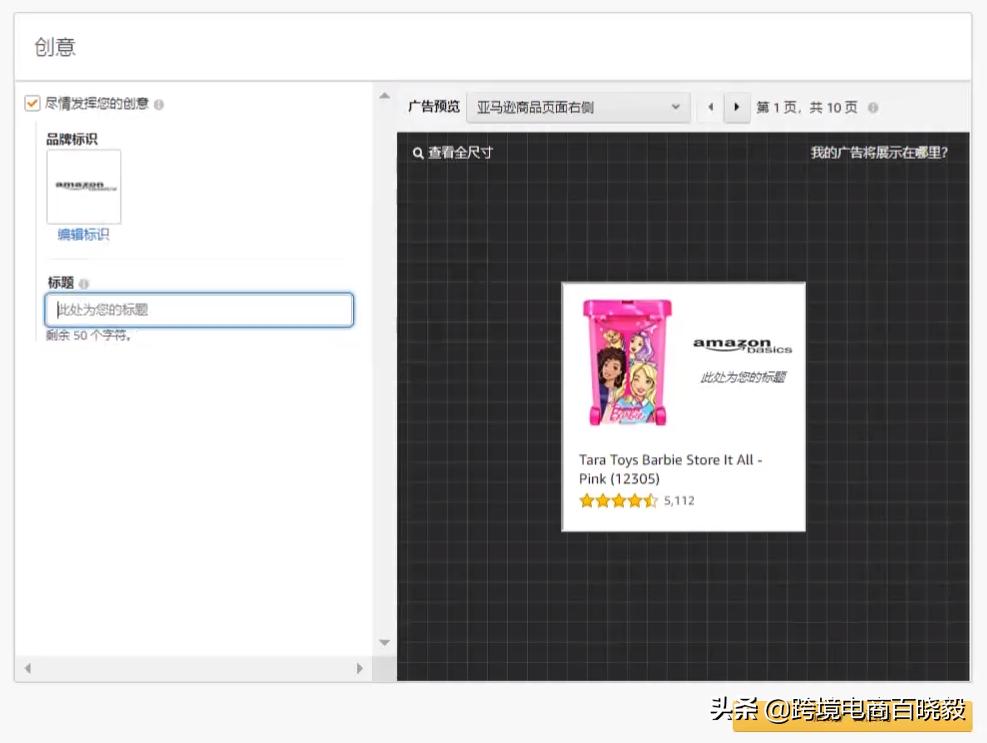This screenshot has height=743, width=987.
Task: Click info icon beside 尽情发挥您的创意
Action: pos(159,104)
